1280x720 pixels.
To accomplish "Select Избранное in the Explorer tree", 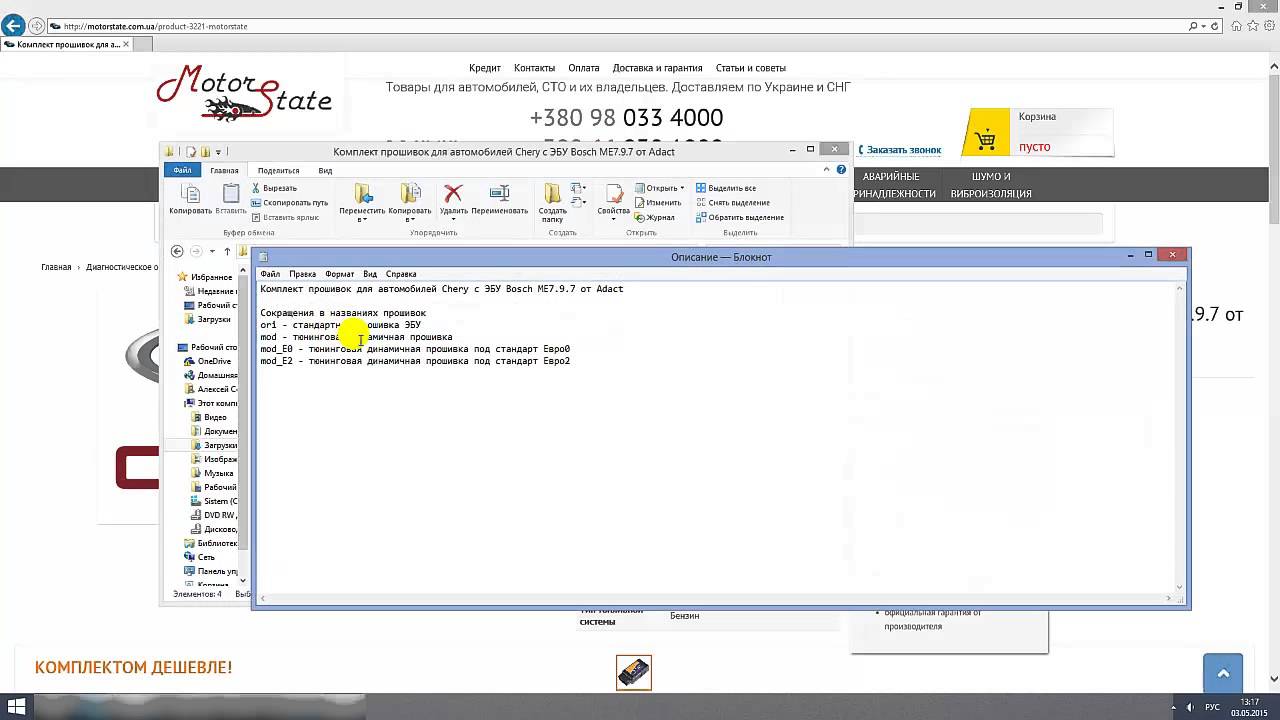I will [x=205, y=277].
